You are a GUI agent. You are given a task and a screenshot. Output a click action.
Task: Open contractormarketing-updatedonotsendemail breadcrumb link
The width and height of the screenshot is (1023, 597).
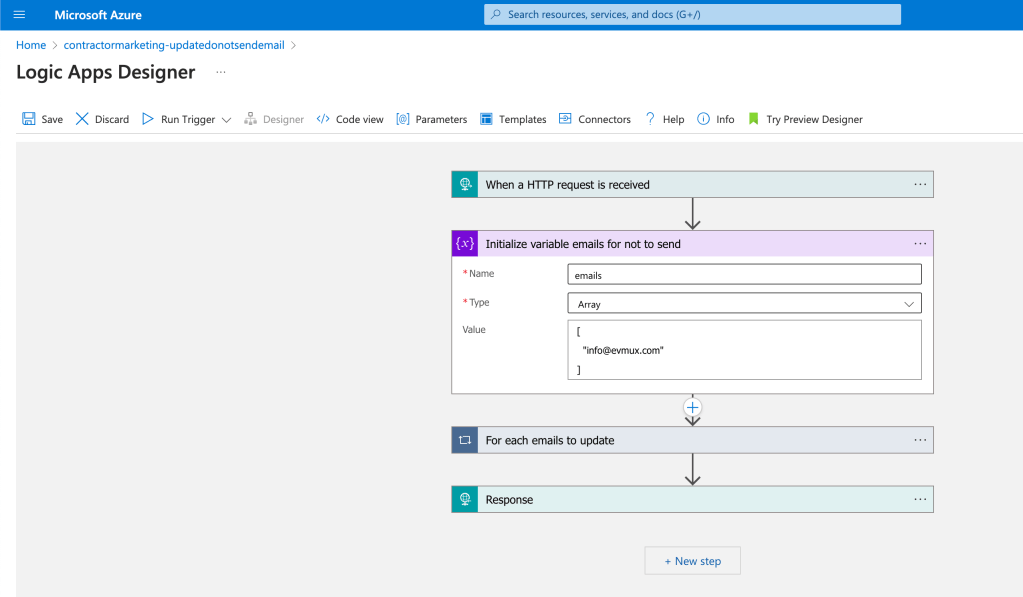tap(174, 45)
